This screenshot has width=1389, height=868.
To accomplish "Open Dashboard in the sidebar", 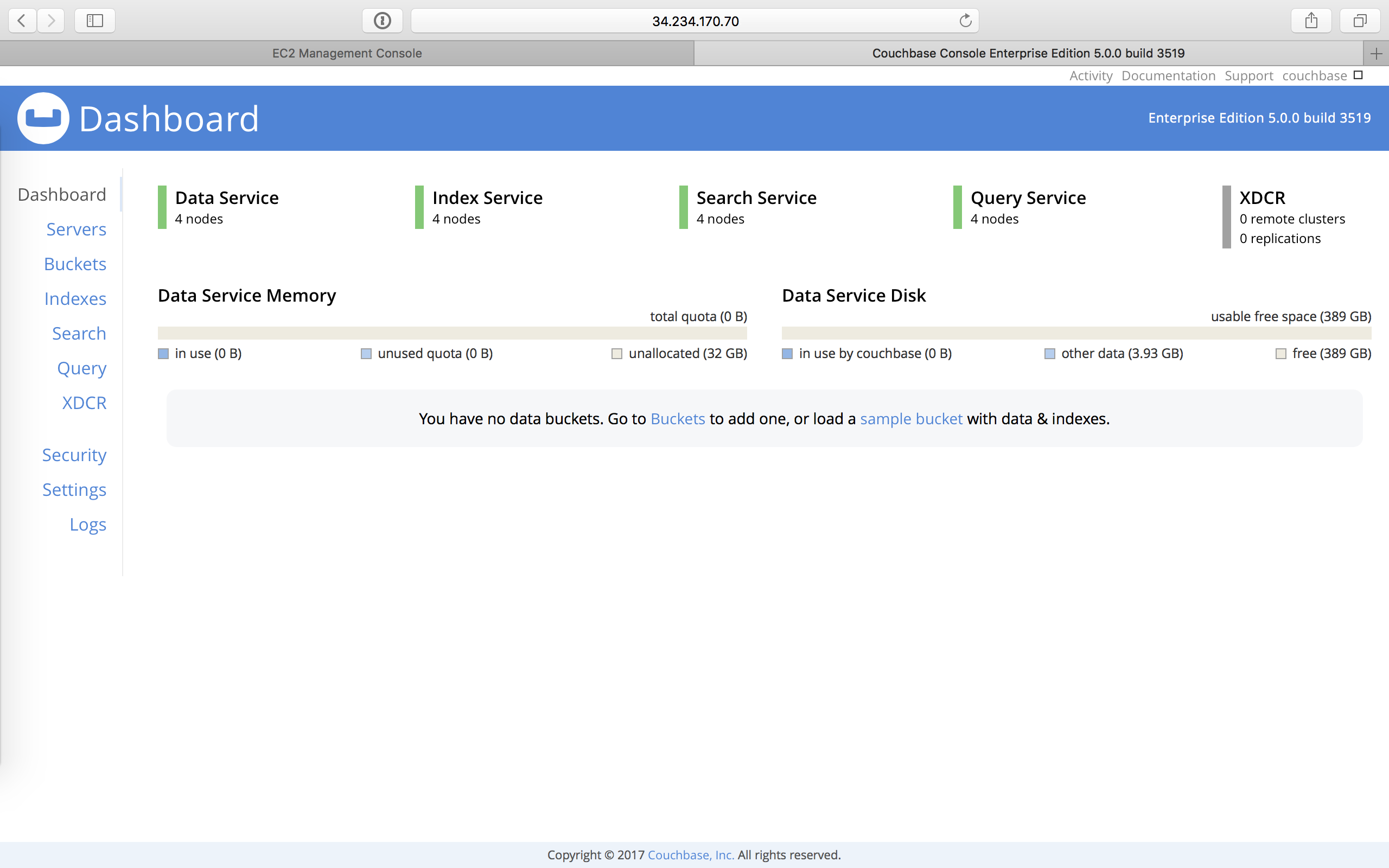I will pyautogui.click(x=62, y=195).
